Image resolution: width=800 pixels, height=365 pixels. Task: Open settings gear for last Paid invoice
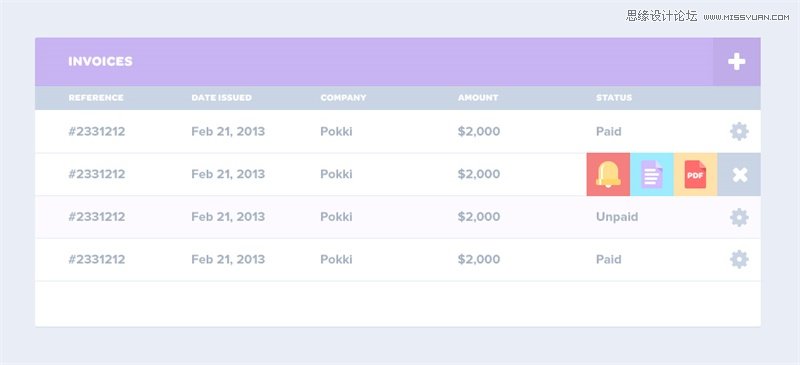point(739,260)
